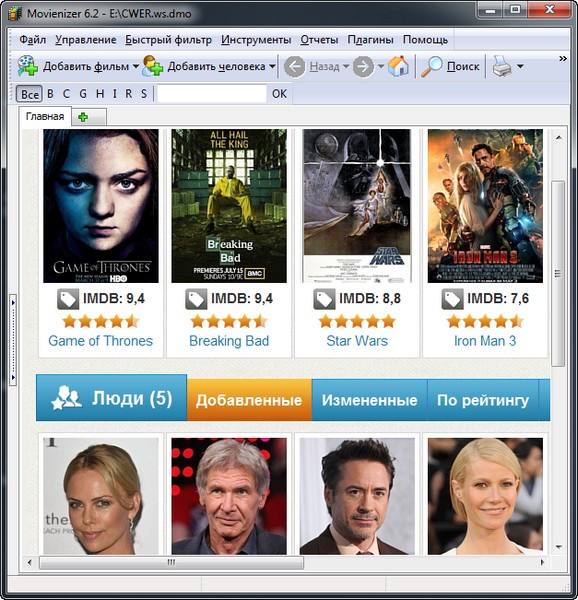
Task: Expand the left side panel handle
Action: click(x=13, y=340)
